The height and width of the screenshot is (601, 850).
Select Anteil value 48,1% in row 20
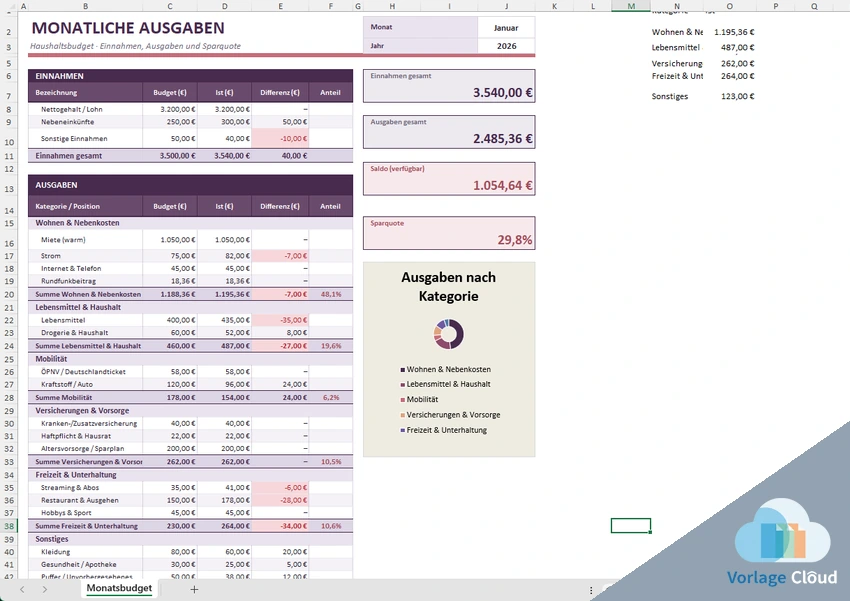click(x=331, y=294)
